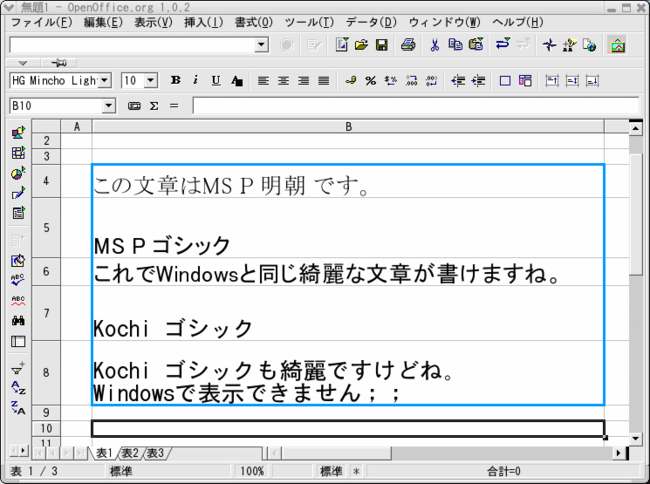Screen dimensions: 650x484
Task: Expand the B10 cell reference dropdown
Action: [109, 106]
